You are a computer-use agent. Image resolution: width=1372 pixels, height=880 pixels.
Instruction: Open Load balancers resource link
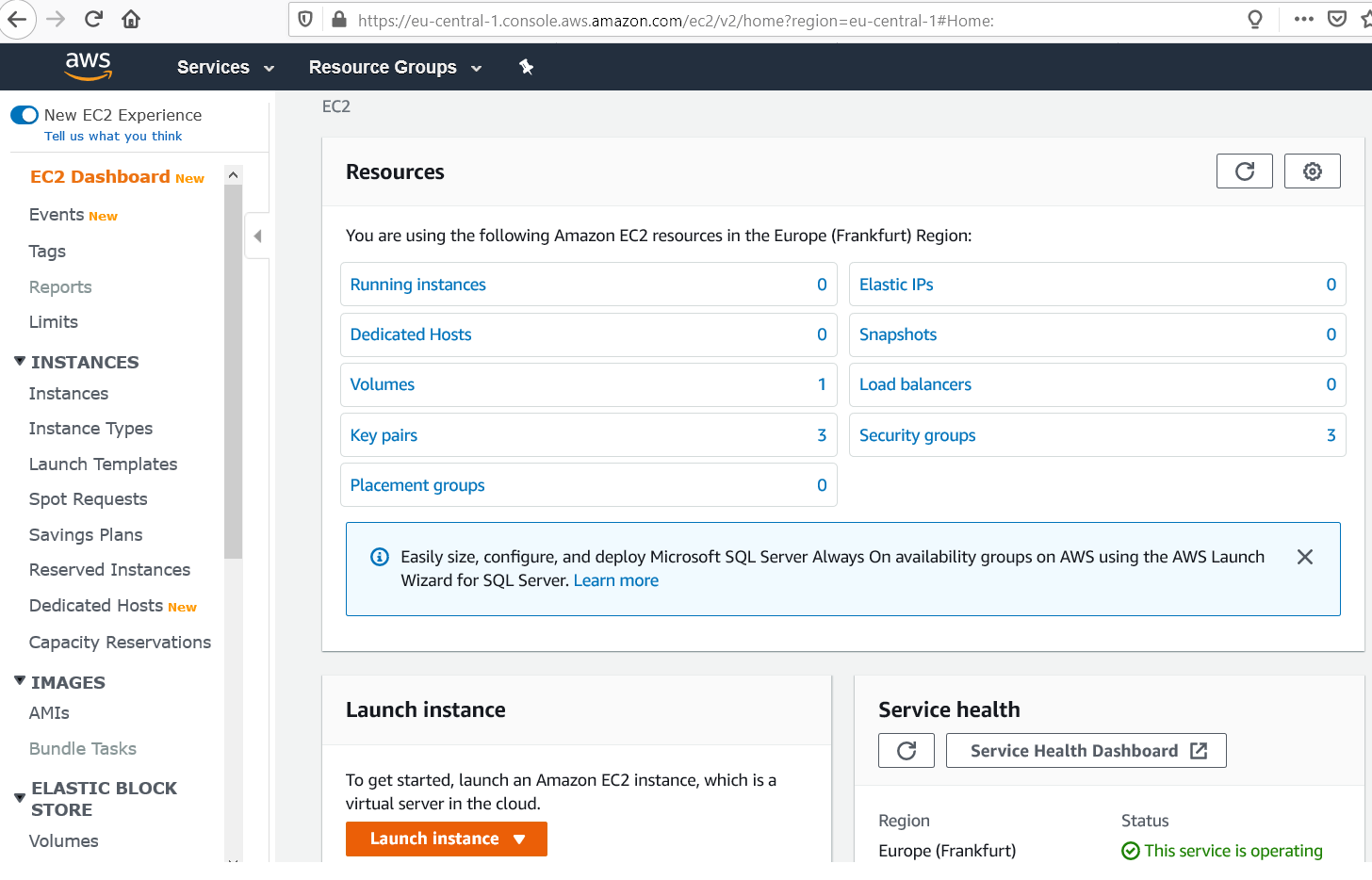point(915,384)
